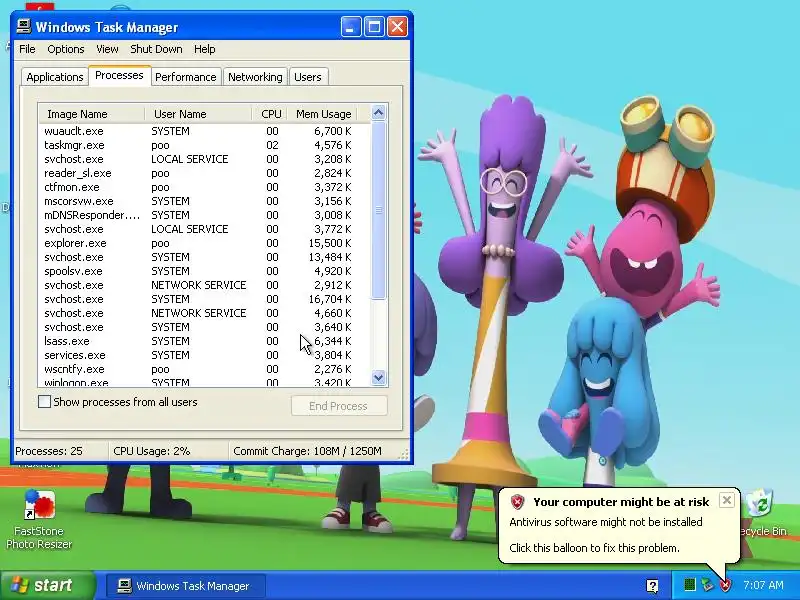Viewport: 800px width, 600px height.
Task: Select the mDNSResponder process row
Action: click(x=204, y=215)
